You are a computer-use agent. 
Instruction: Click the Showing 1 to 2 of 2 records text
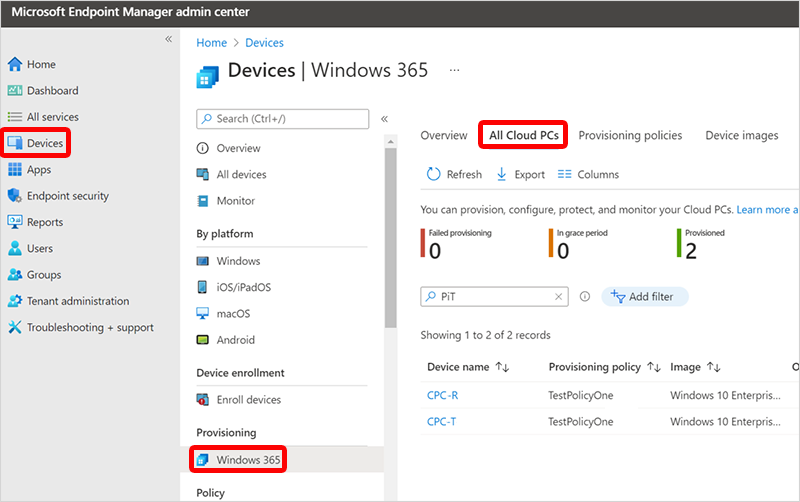(485, 335)
